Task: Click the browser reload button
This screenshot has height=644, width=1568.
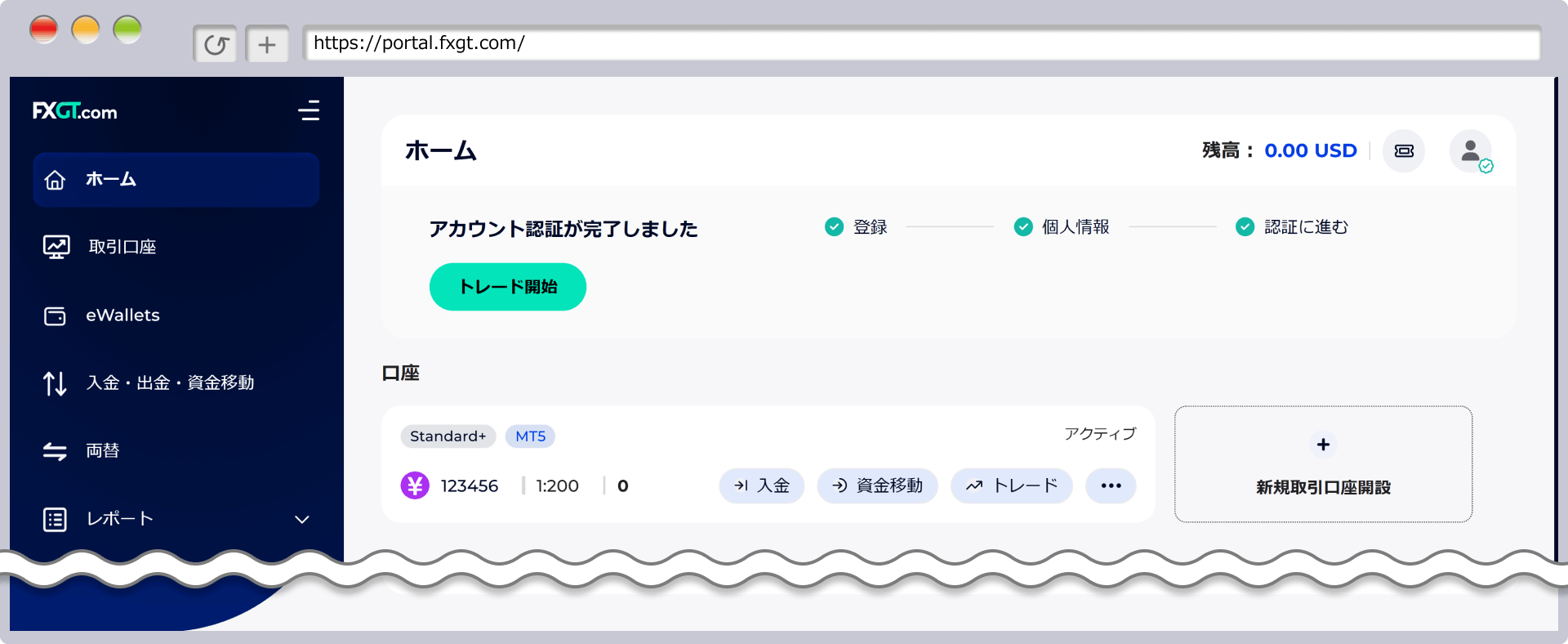Action: 216,44
